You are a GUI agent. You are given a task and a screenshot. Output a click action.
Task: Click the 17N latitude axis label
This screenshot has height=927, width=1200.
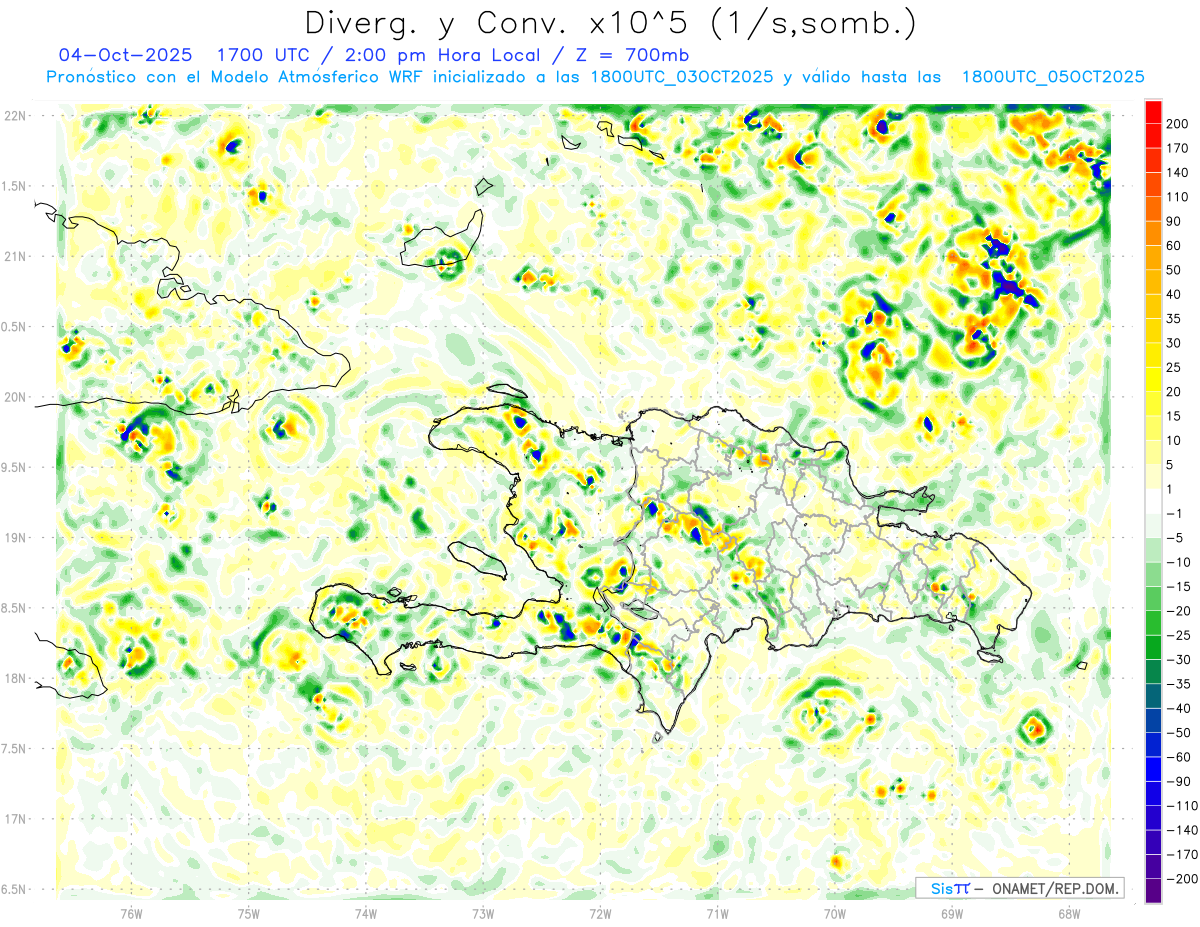(16, 819)
